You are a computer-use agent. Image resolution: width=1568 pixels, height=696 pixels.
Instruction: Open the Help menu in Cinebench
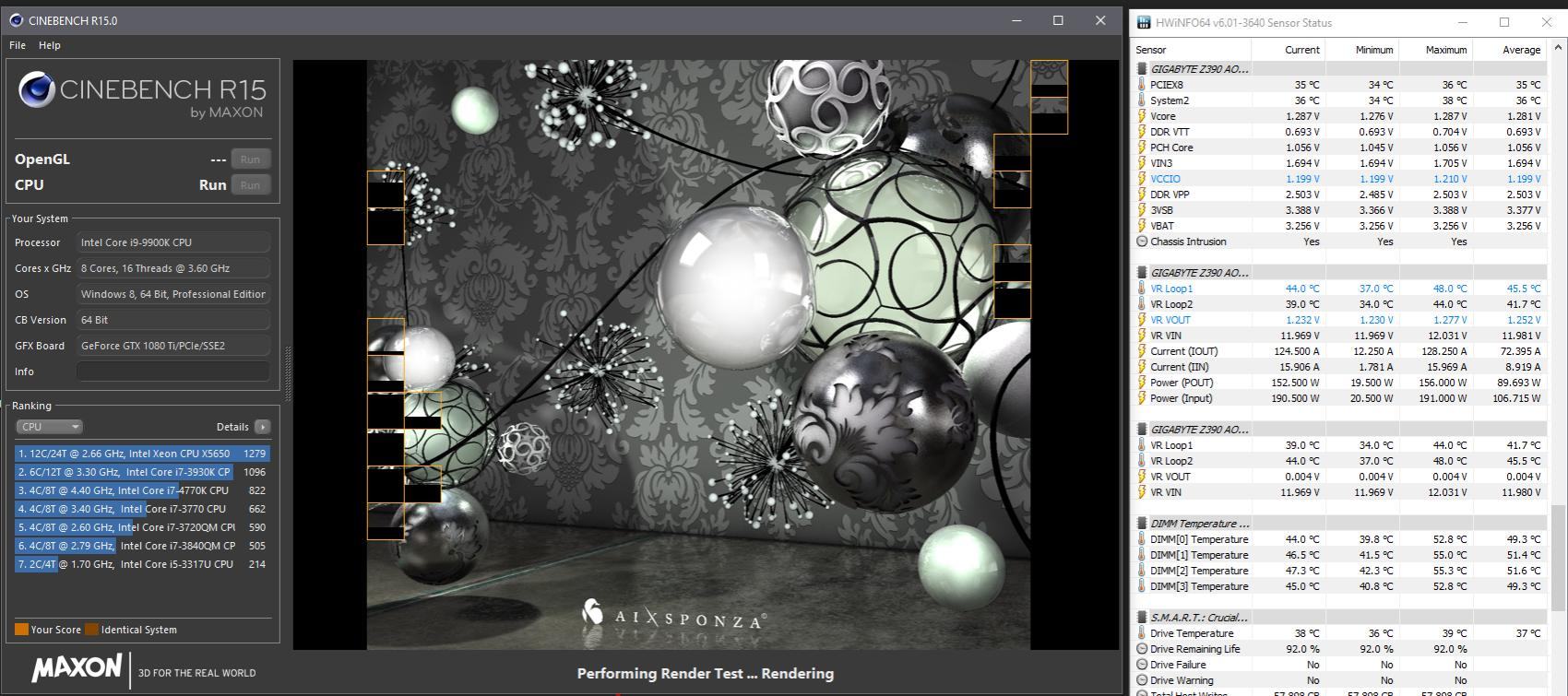50,45
